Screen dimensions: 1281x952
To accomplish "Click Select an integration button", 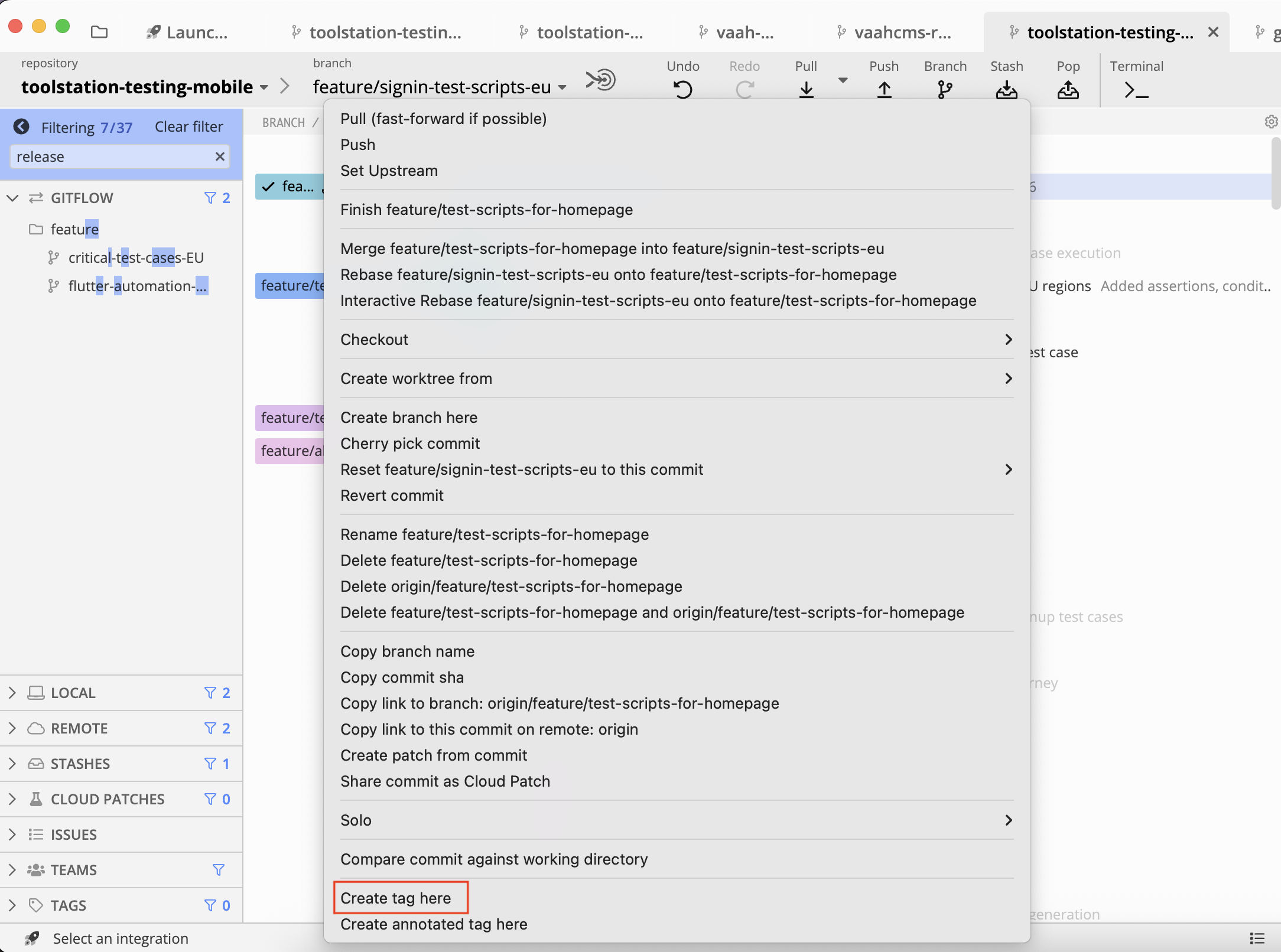I will click(121, 938).
